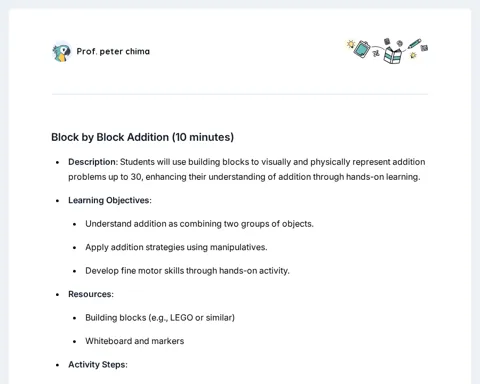Click "Apply addition strategies using manipulatives" bullet
This screenshot has width=480, height=384.
(x=176, y=247)
